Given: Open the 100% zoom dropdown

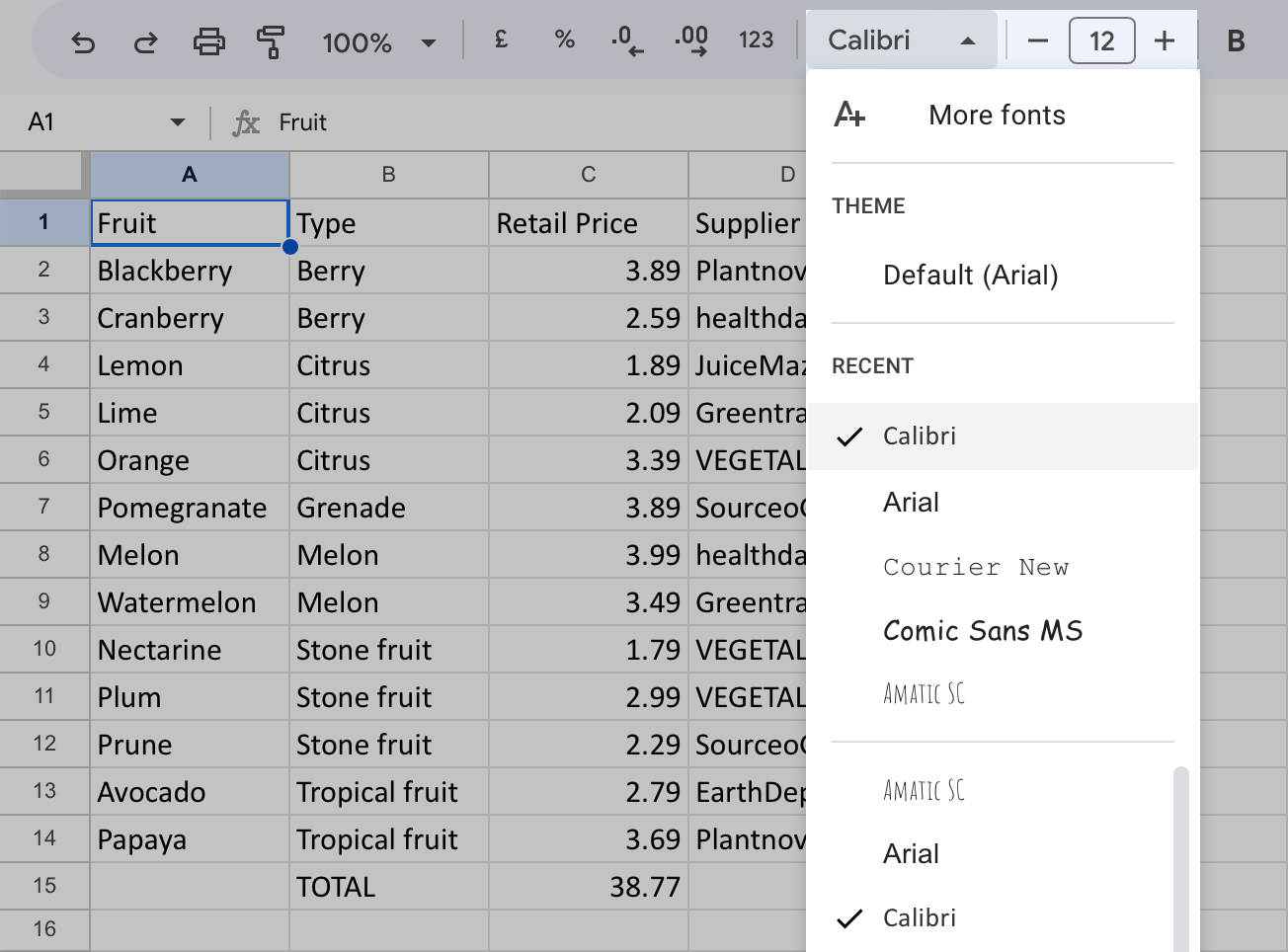Looking at the screenshot, I should click(x=379, y=42).
